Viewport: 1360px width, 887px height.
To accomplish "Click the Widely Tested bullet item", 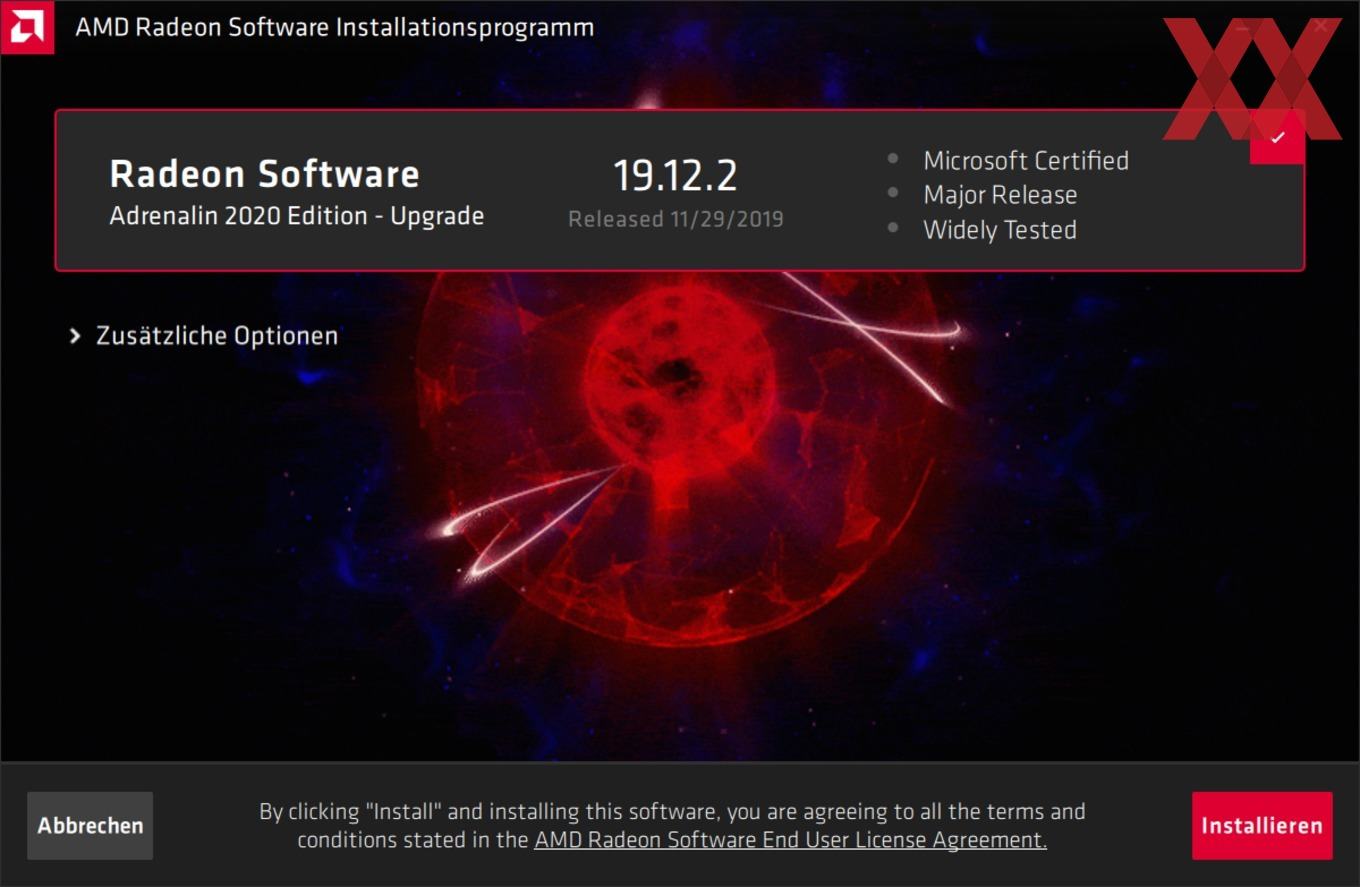I will (1000, 230).
